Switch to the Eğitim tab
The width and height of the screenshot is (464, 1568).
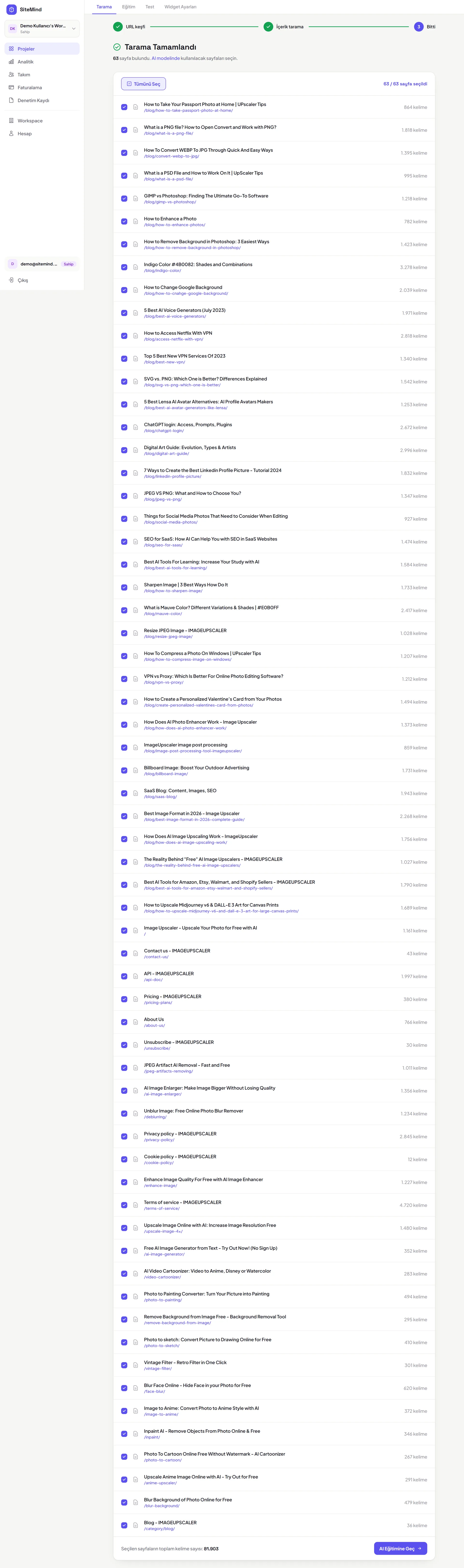pyautogui.click(x=129, y=7)
